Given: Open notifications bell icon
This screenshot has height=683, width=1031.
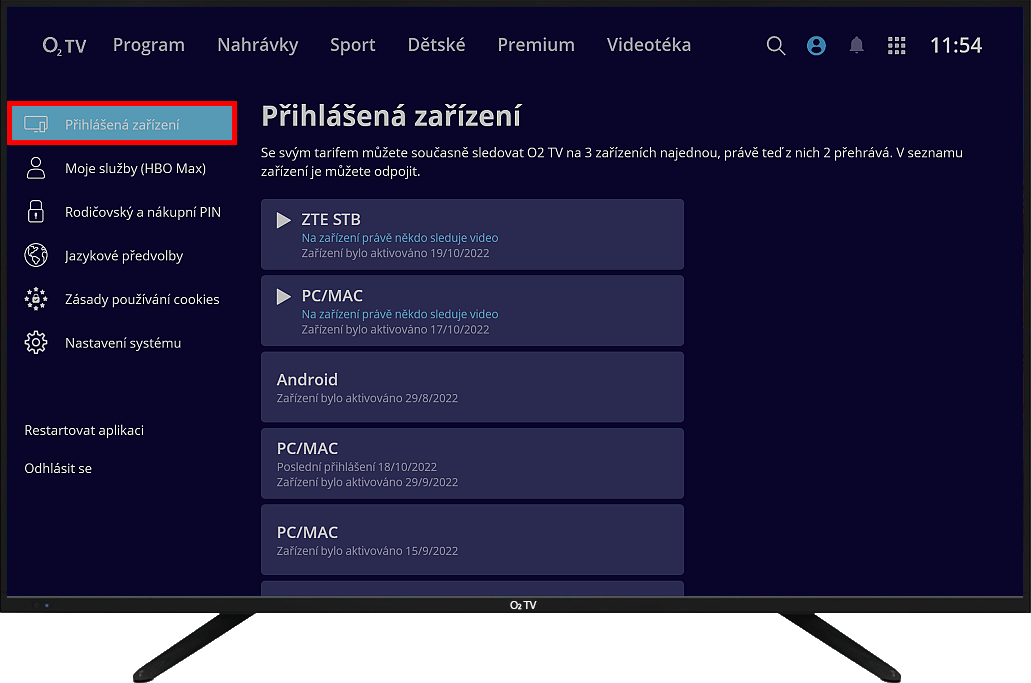Looking at the screenshot, I should point(856,46).
